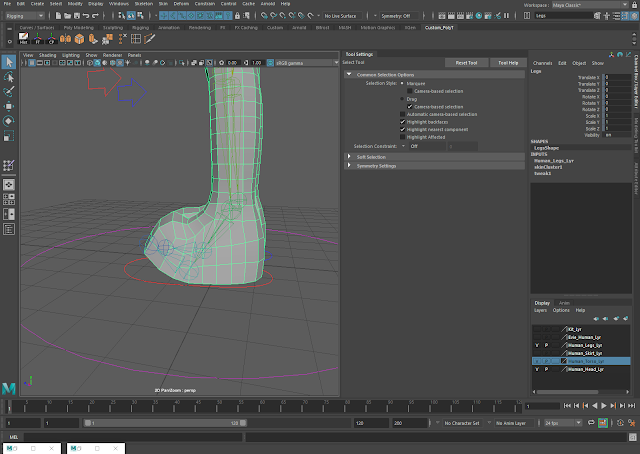Uncheck Highlight backfaces option
The height and width of the screenshot is (454, 640).
click(x=403, y=122)
